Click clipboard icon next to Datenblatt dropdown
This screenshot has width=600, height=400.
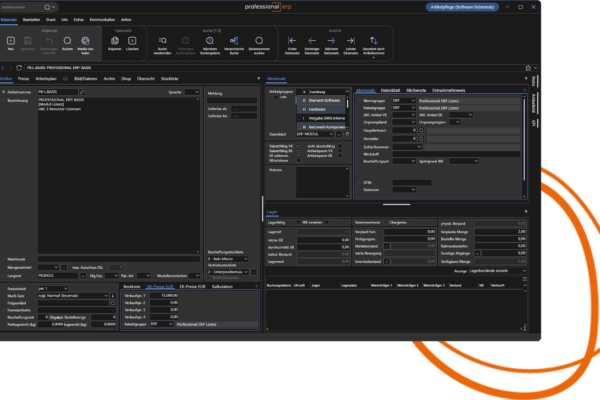347,134
